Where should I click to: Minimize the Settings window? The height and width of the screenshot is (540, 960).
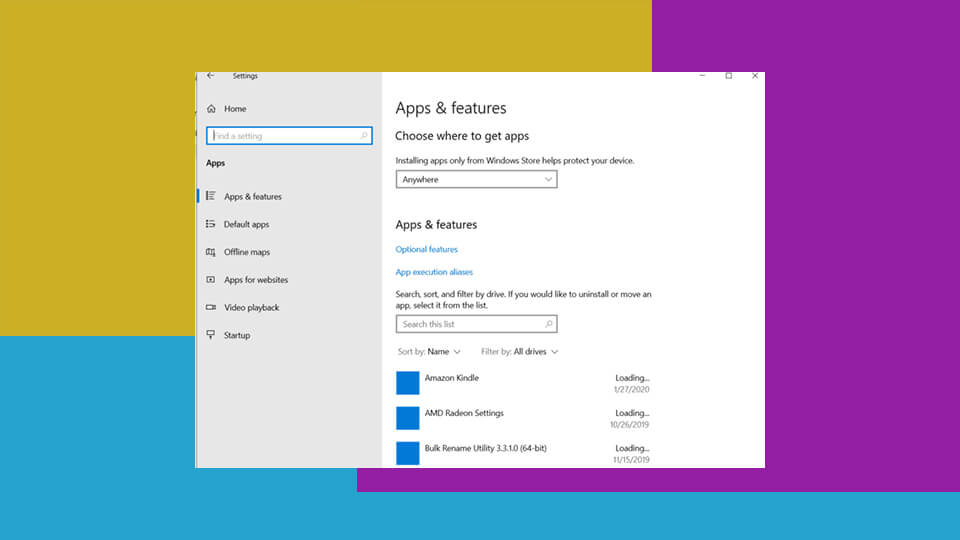pos(702,76)
